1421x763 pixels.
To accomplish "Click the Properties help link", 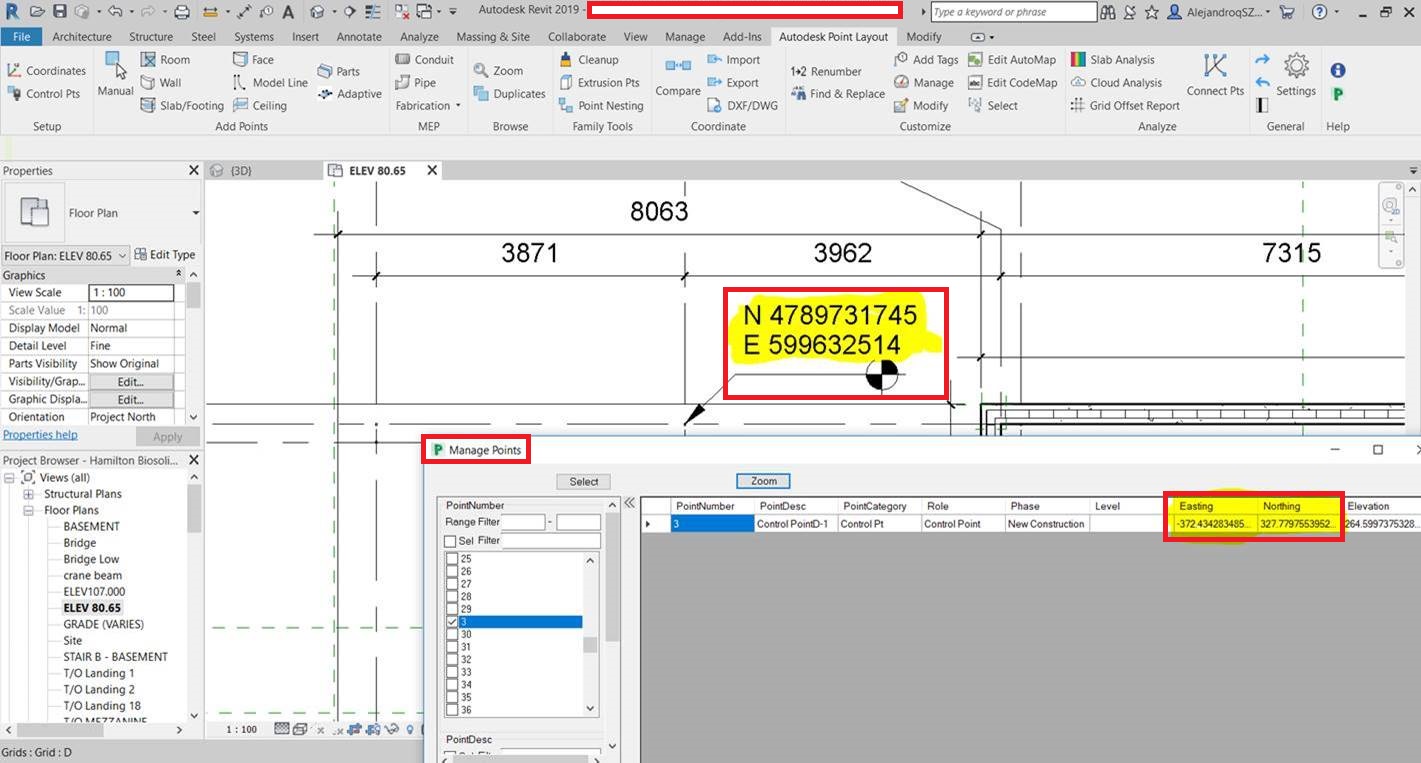I will click(40, 435).
